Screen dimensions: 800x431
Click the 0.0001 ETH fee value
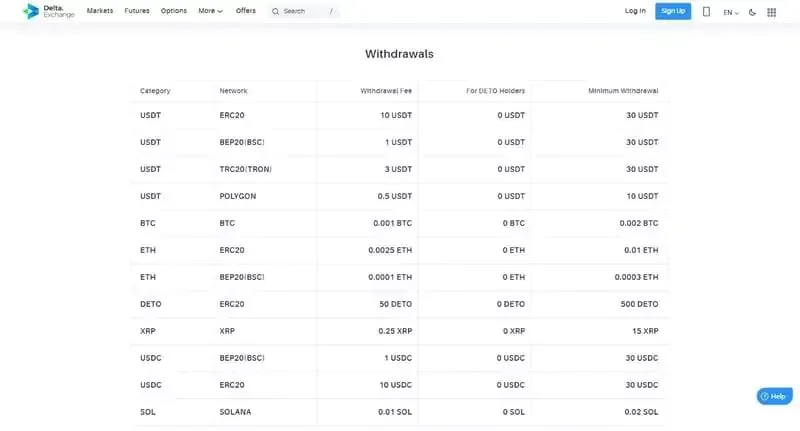tap(390, 277)
